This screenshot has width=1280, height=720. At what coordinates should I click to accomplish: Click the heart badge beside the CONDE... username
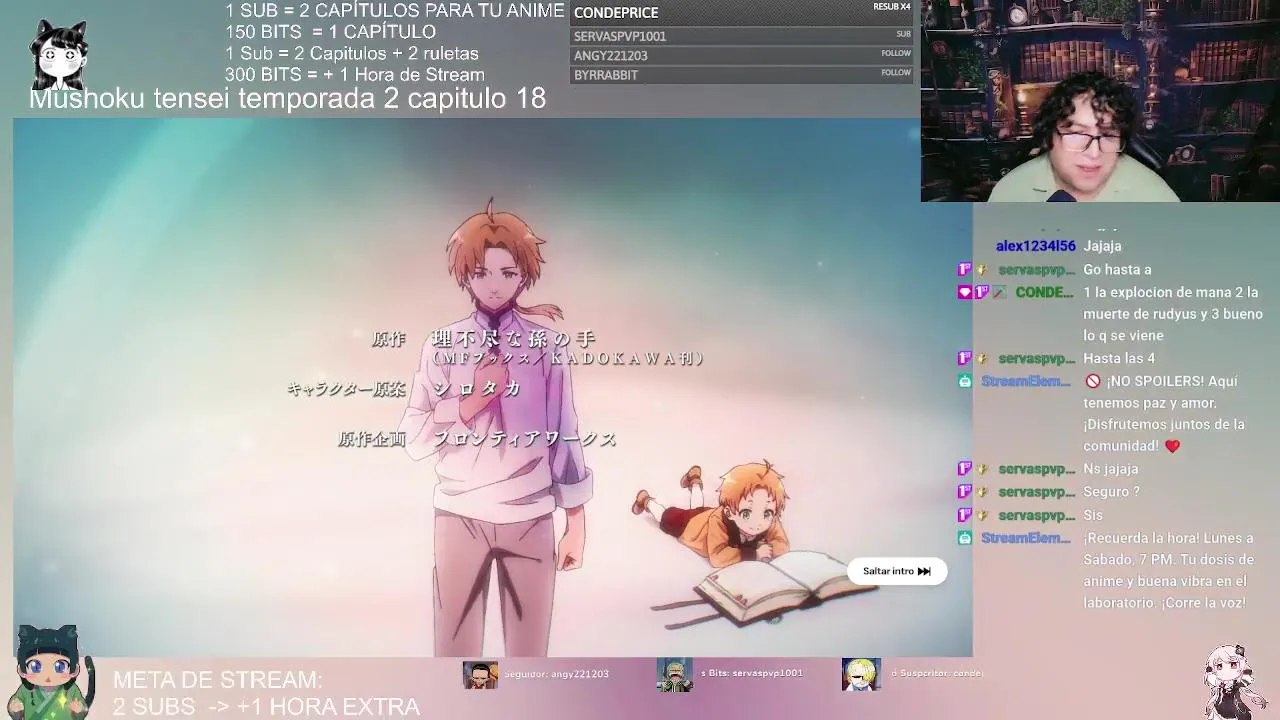(x=965, y=293)
